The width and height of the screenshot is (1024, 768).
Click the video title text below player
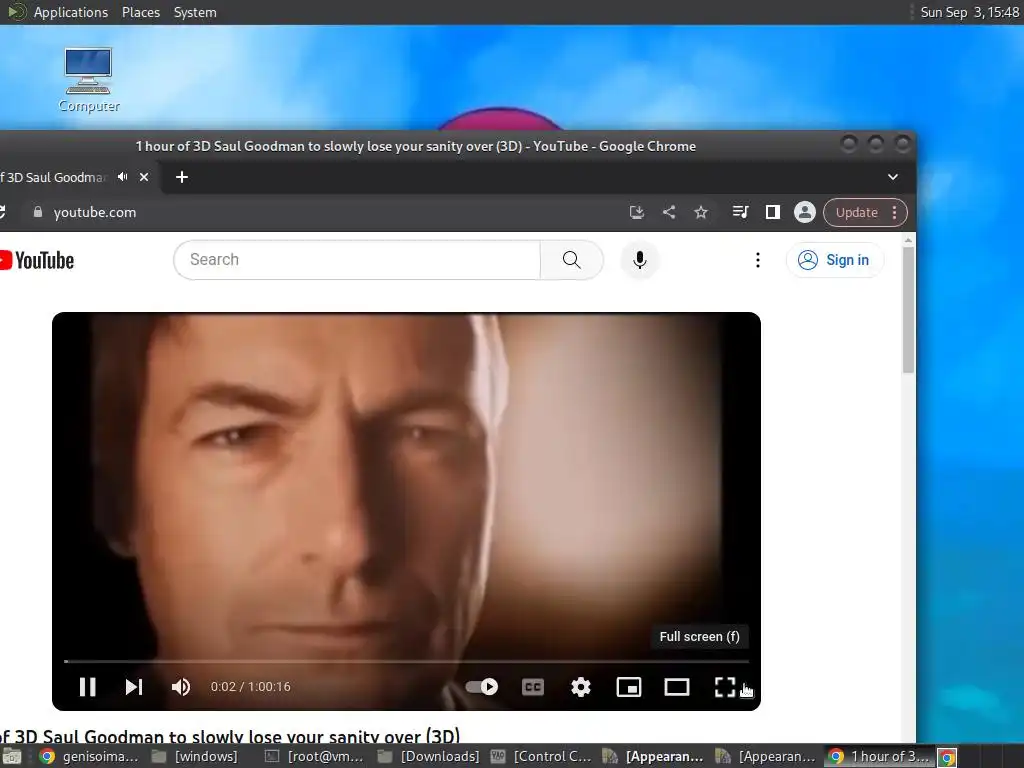point(230,735)
